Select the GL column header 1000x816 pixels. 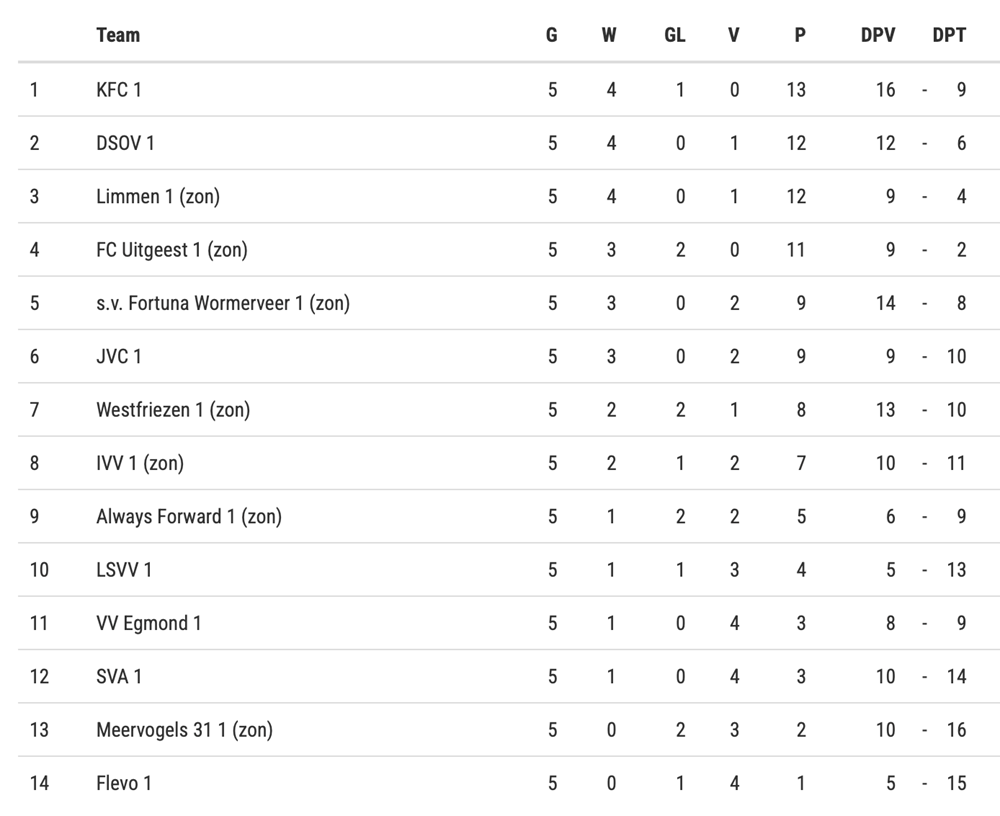coord(675,35)
